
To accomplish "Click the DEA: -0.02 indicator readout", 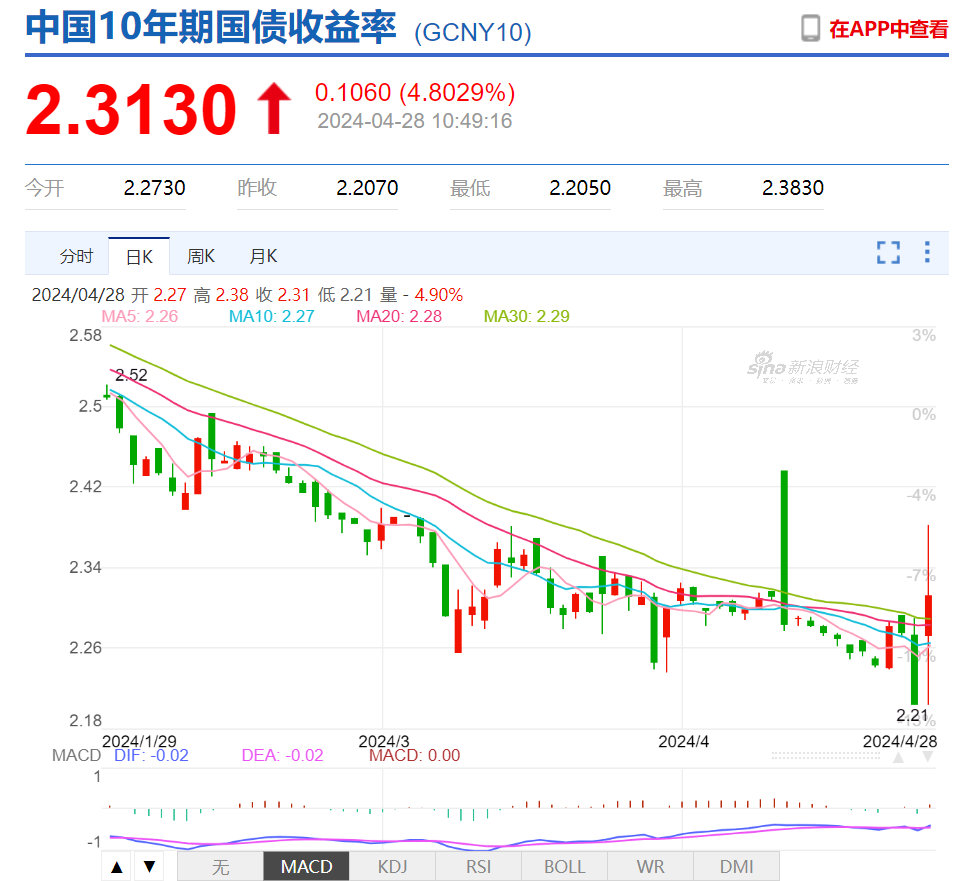I will tap(282, 755).
